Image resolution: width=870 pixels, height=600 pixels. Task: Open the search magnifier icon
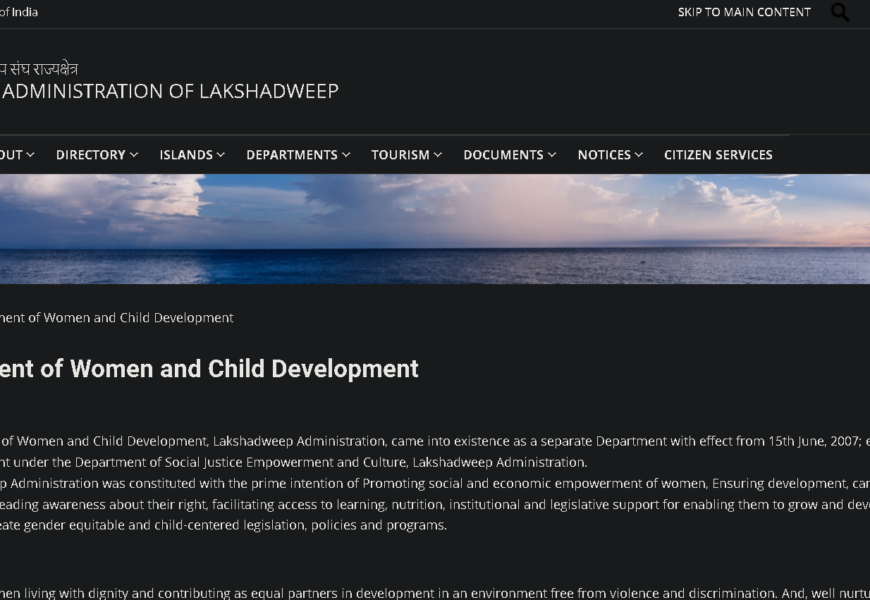pyautogui.click(x=840, y=13)
